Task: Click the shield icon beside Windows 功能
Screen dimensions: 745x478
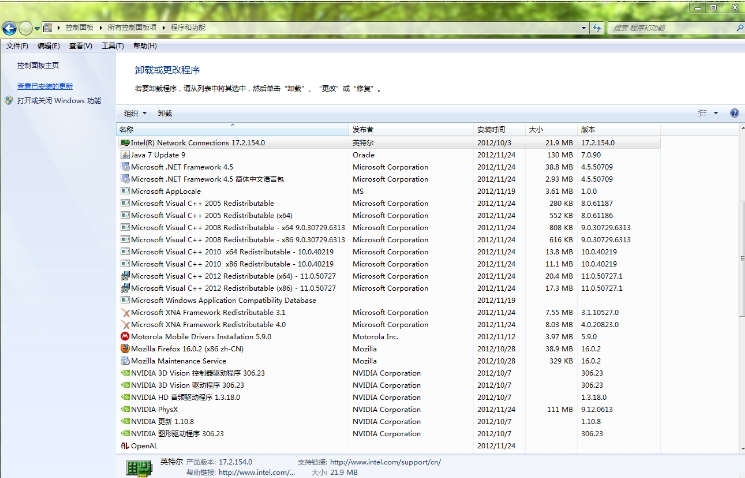Action: (9, 101)
